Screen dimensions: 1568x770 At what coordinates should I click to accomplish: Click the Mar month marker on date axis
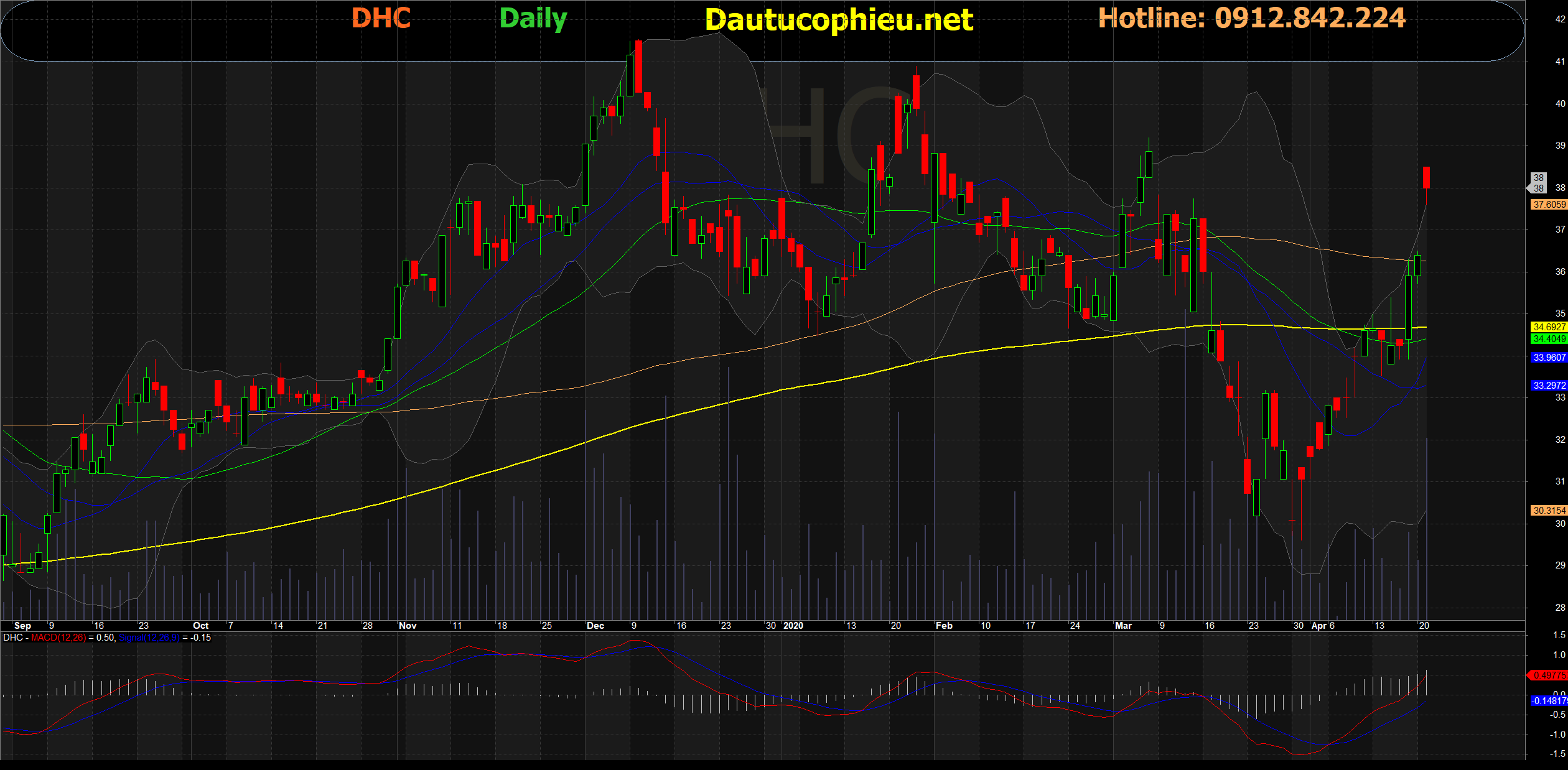[x=1123, y=626]
